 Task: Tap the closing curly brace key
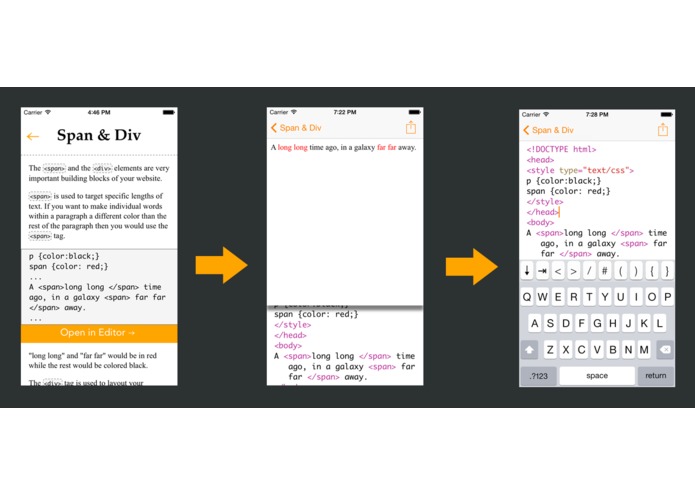point(667,271)
